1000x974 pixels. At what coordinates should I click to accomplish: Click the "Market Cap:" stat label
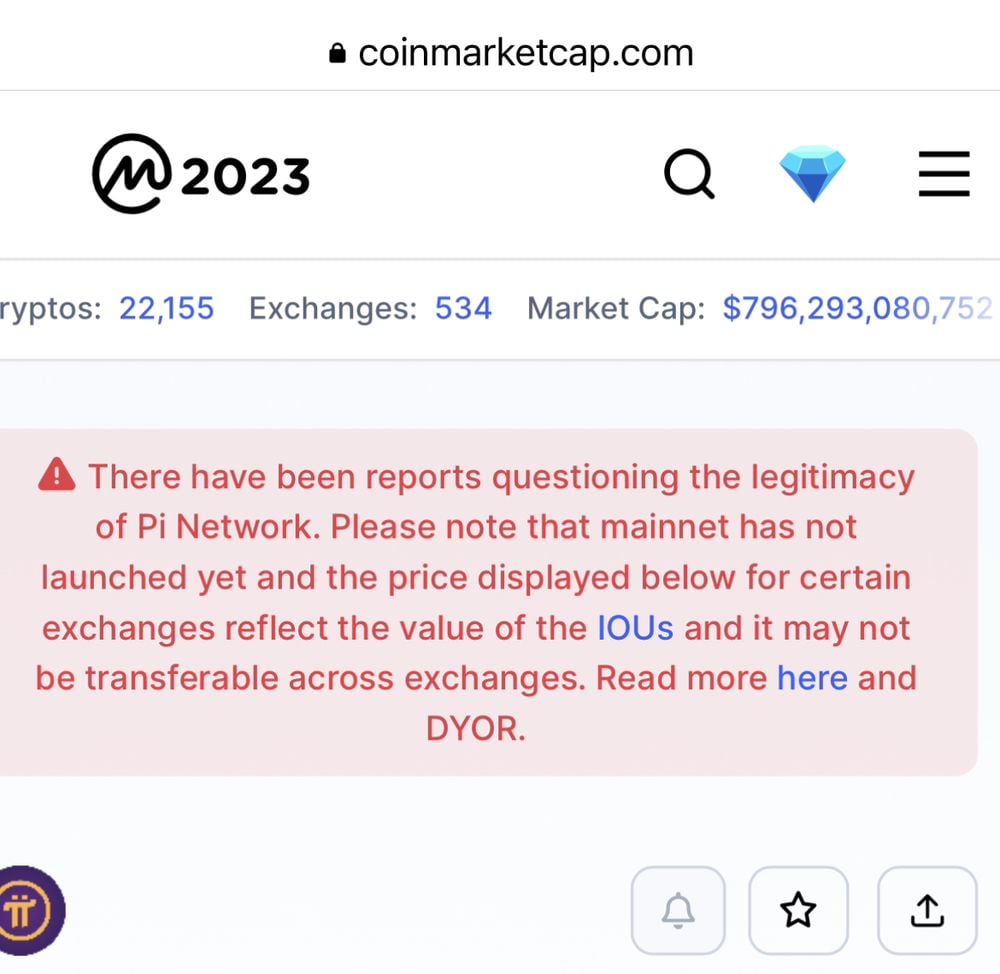[616, 309]
